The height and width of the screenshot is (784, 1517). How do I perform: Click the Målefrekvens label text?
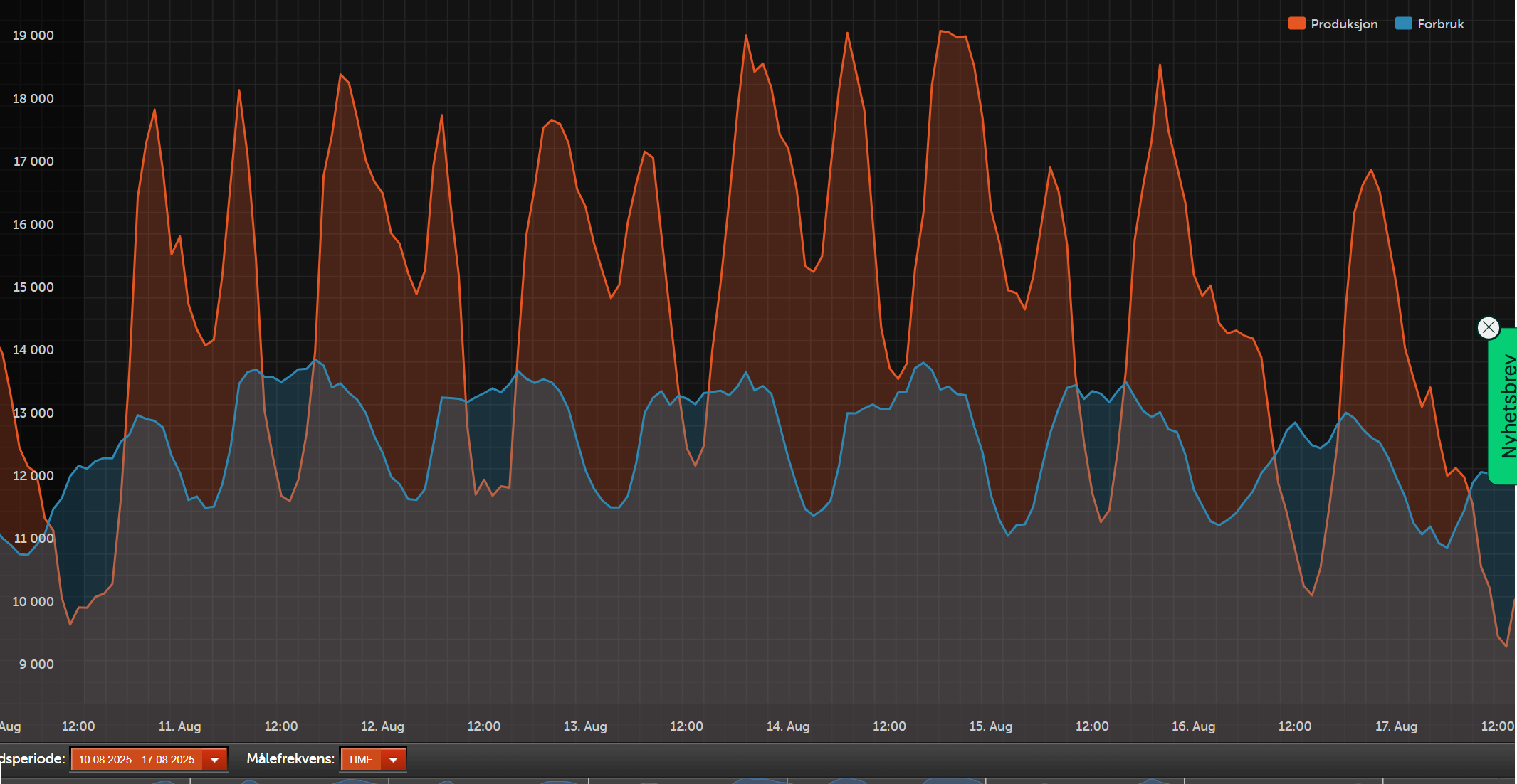click(290, 759)
